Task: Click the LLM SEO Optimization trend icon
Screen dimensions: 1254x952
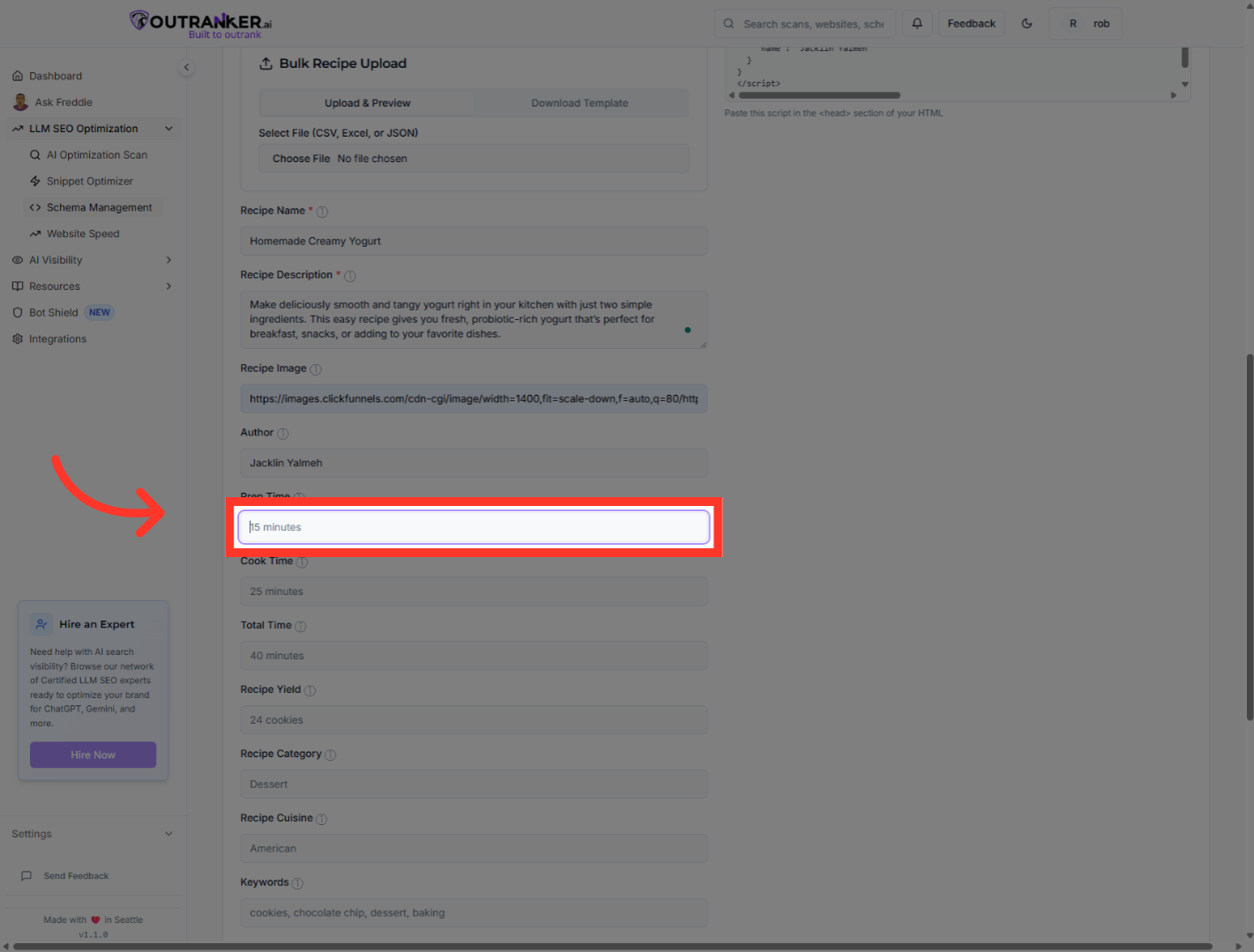Action: click(18, 129)
